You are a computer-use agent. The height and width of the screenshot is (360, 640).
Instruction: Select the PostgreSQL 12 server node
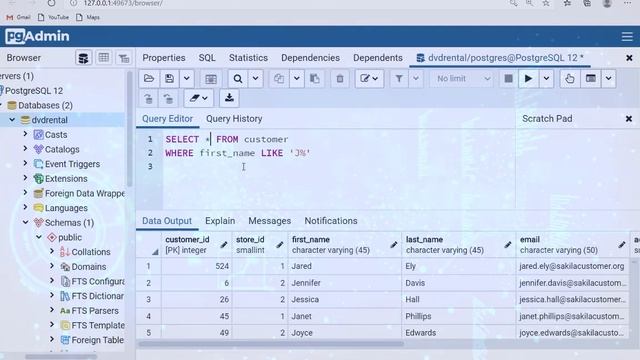(33, 91)
